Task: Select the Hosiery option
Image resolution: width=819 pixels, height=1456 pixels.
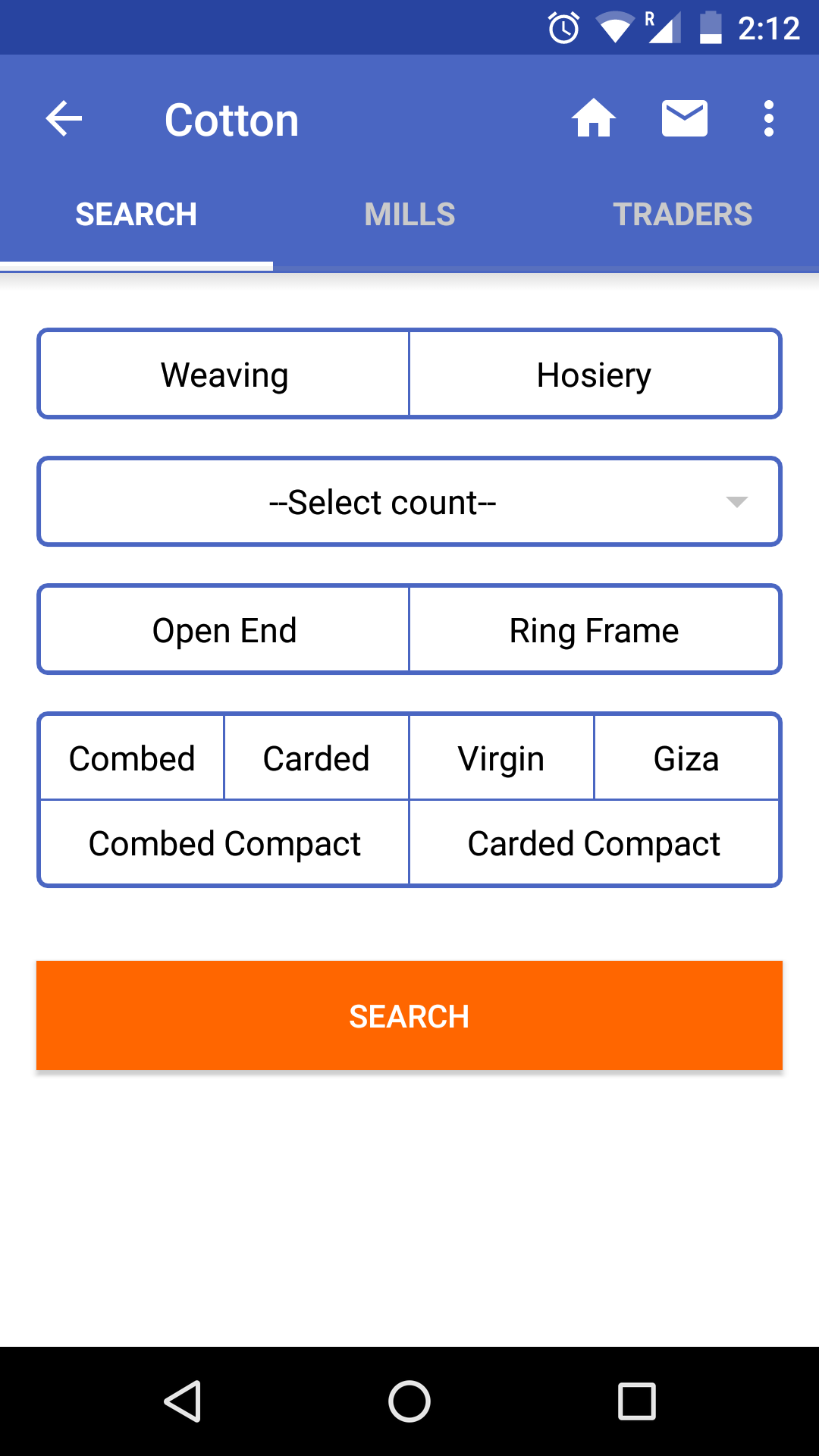Action: pos(595,374)
